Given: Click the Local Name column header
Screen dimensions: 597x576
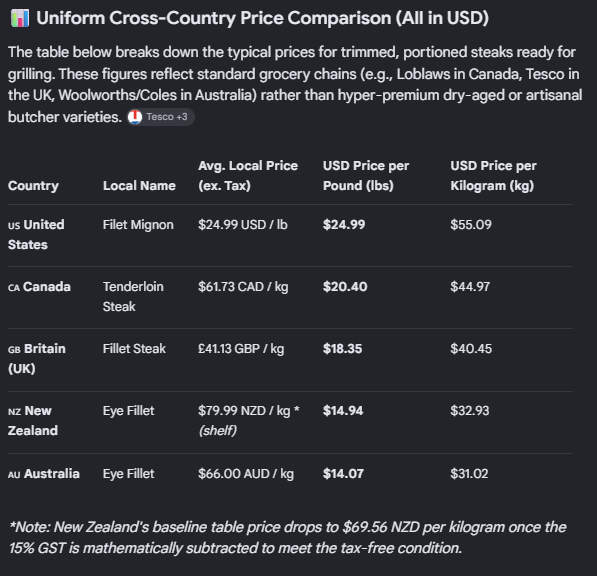Looking at the screenshot, I should 139,186.
